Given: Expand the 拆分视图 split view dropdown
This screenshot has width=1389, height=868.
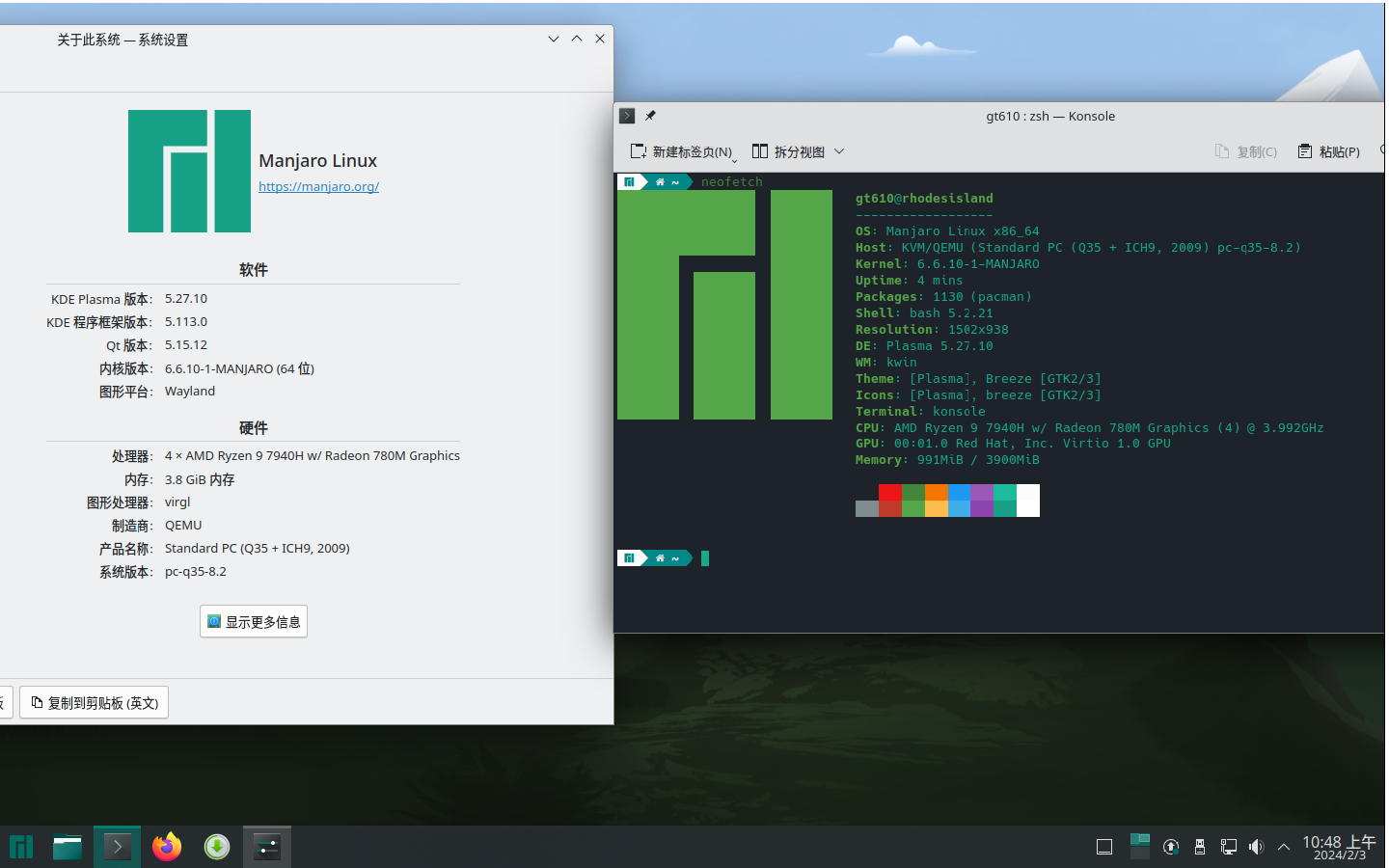Looking at the screenshot, I should [x=838, y=151].
